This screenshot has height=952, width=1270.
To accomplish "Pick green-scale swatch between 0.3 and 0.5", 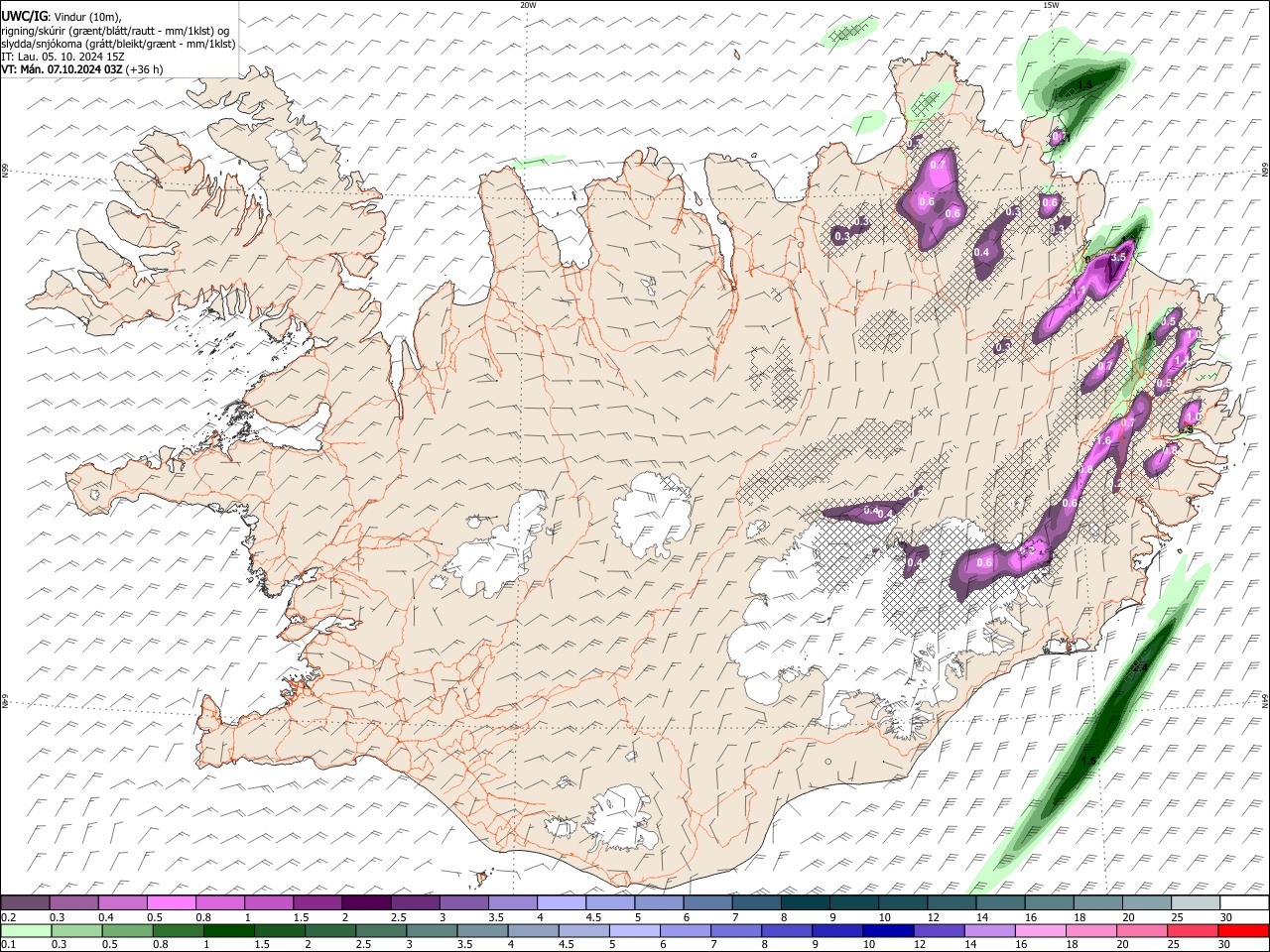I will (x=76, y=930).
